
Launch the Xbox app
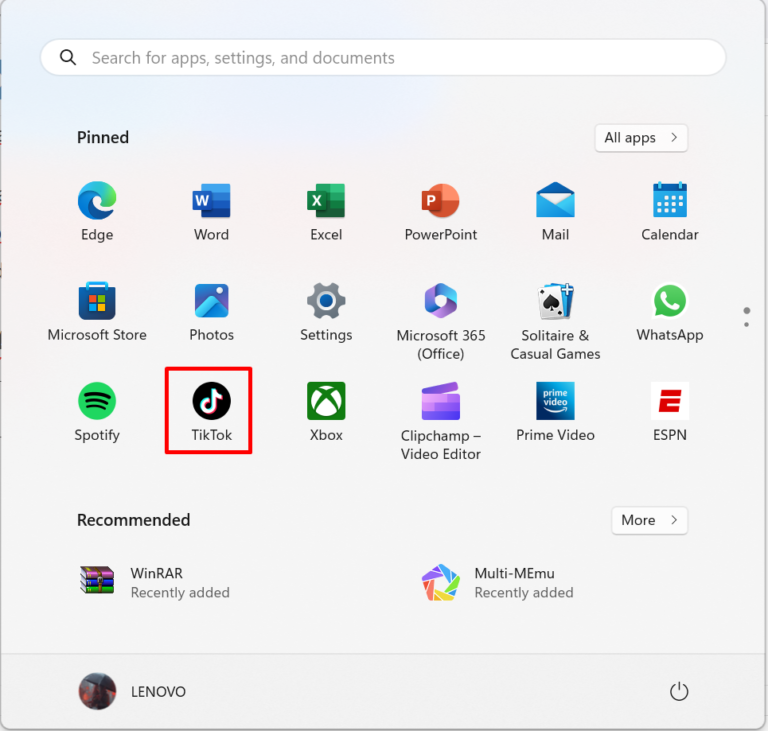pos(326,412)
